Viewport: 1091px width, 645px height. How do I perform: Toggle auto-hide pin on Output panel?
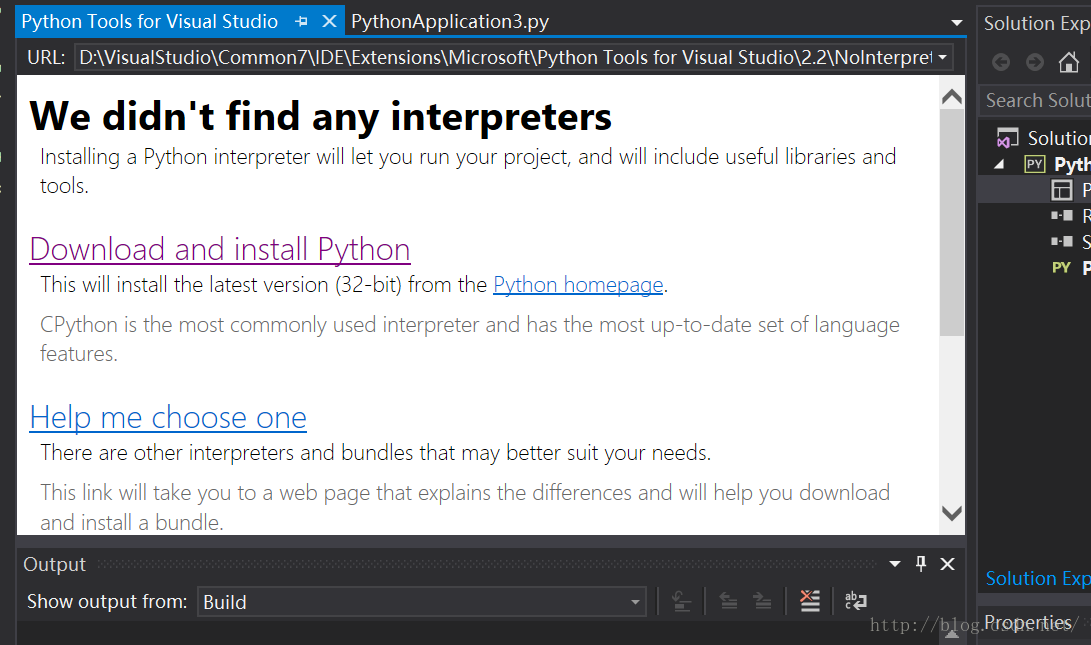[x=921, y=564]
